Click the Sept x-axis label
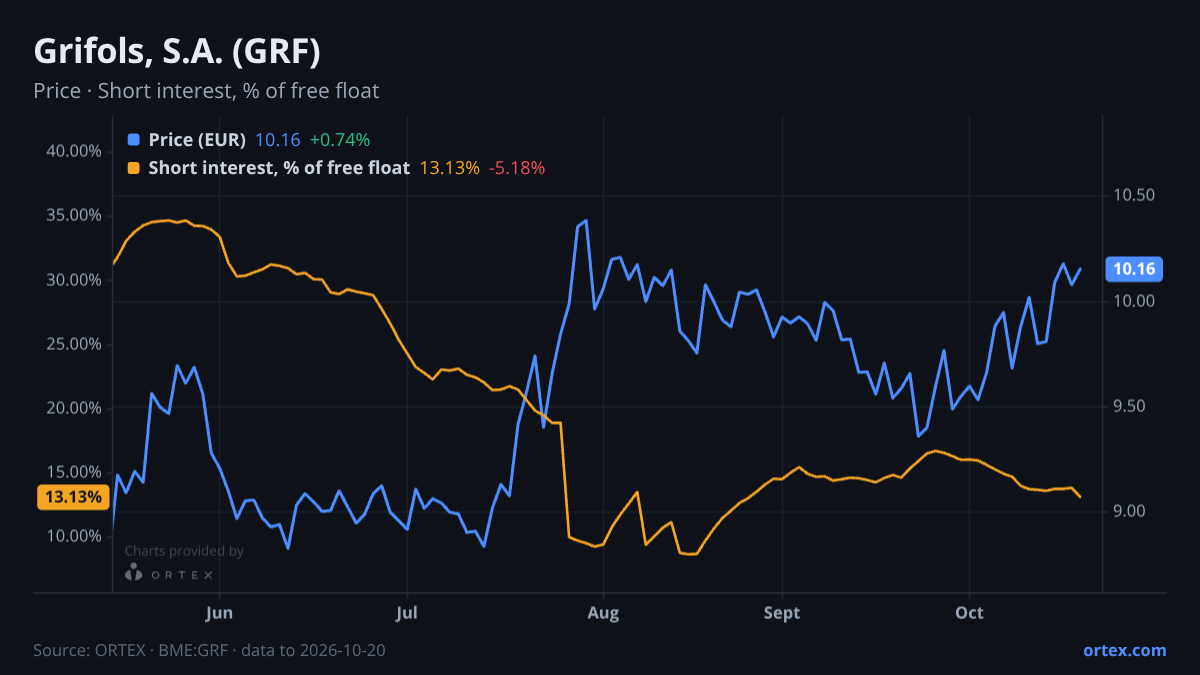 click(782, 613)
